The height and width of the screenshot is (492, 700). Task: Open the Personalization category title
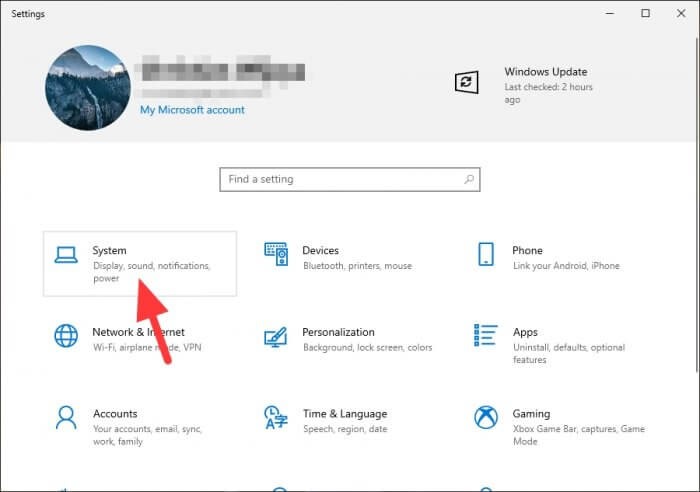(338, 332)
